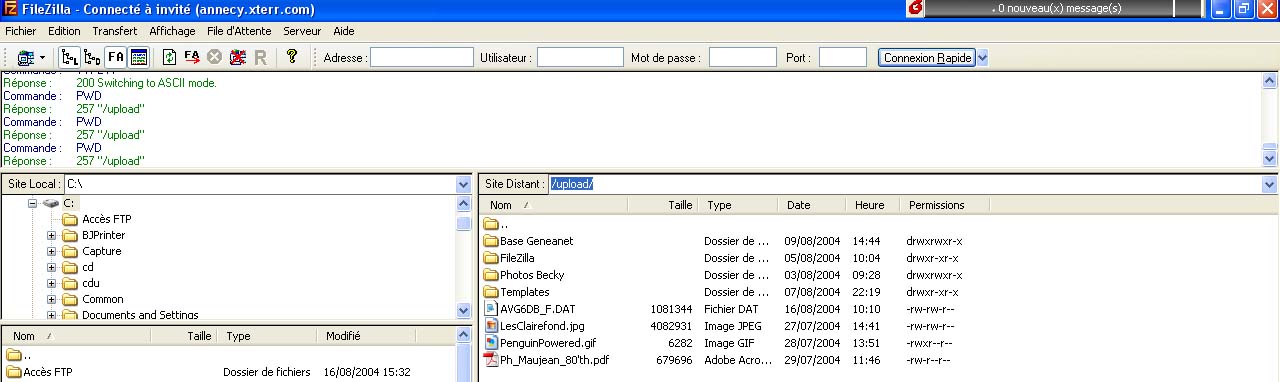The height and width of the screenshot is (382, 1280).
Task: Click the Ph_Maujean_80'th.pdf file icon
Action: pyautogui.click(x=491, y=360)
